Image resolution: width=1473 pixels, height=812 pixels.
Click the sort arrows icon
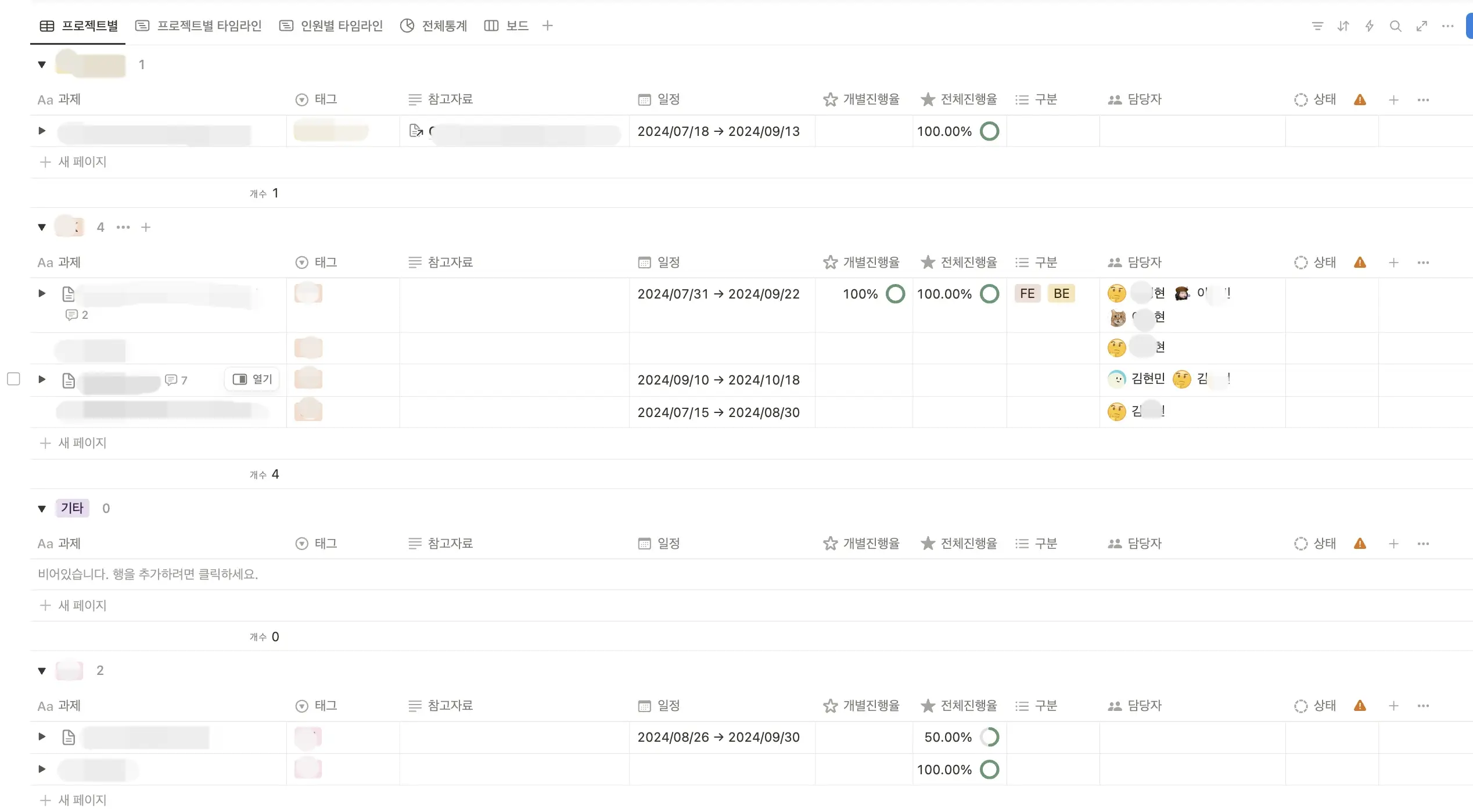(1343, 26)
